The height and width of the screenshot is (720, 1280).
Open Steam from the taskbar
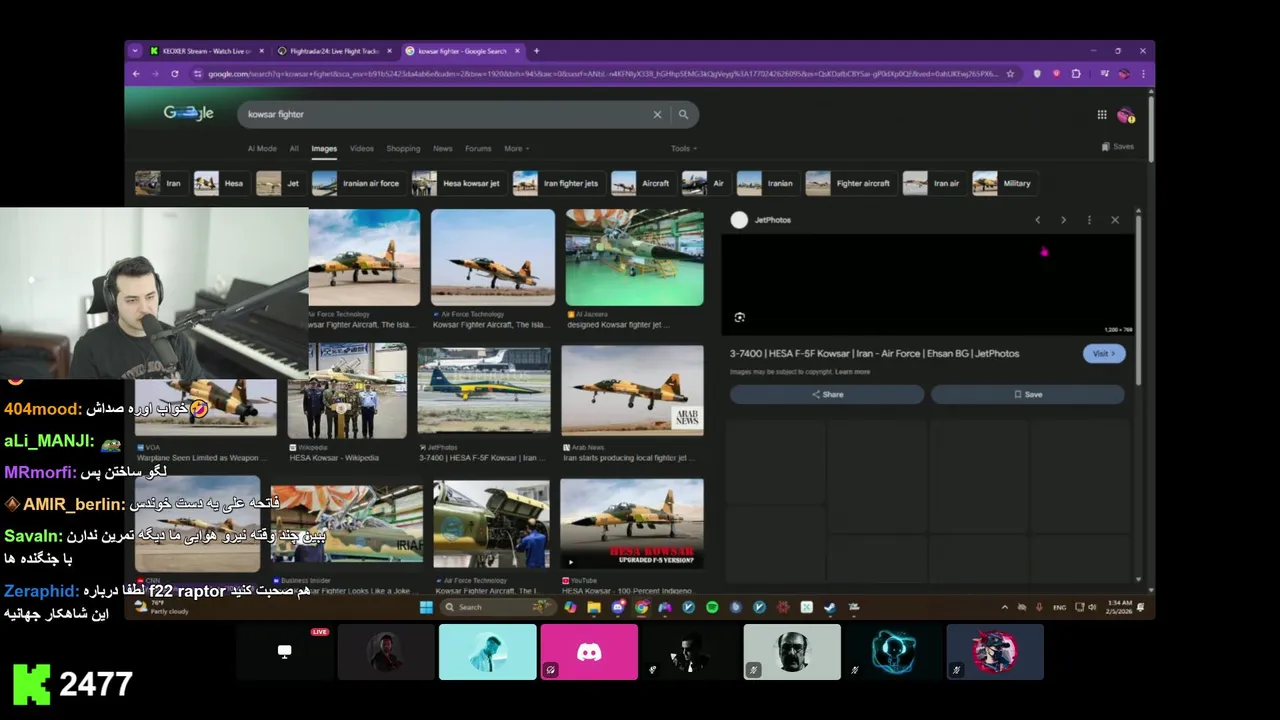(x=830, y=607)
